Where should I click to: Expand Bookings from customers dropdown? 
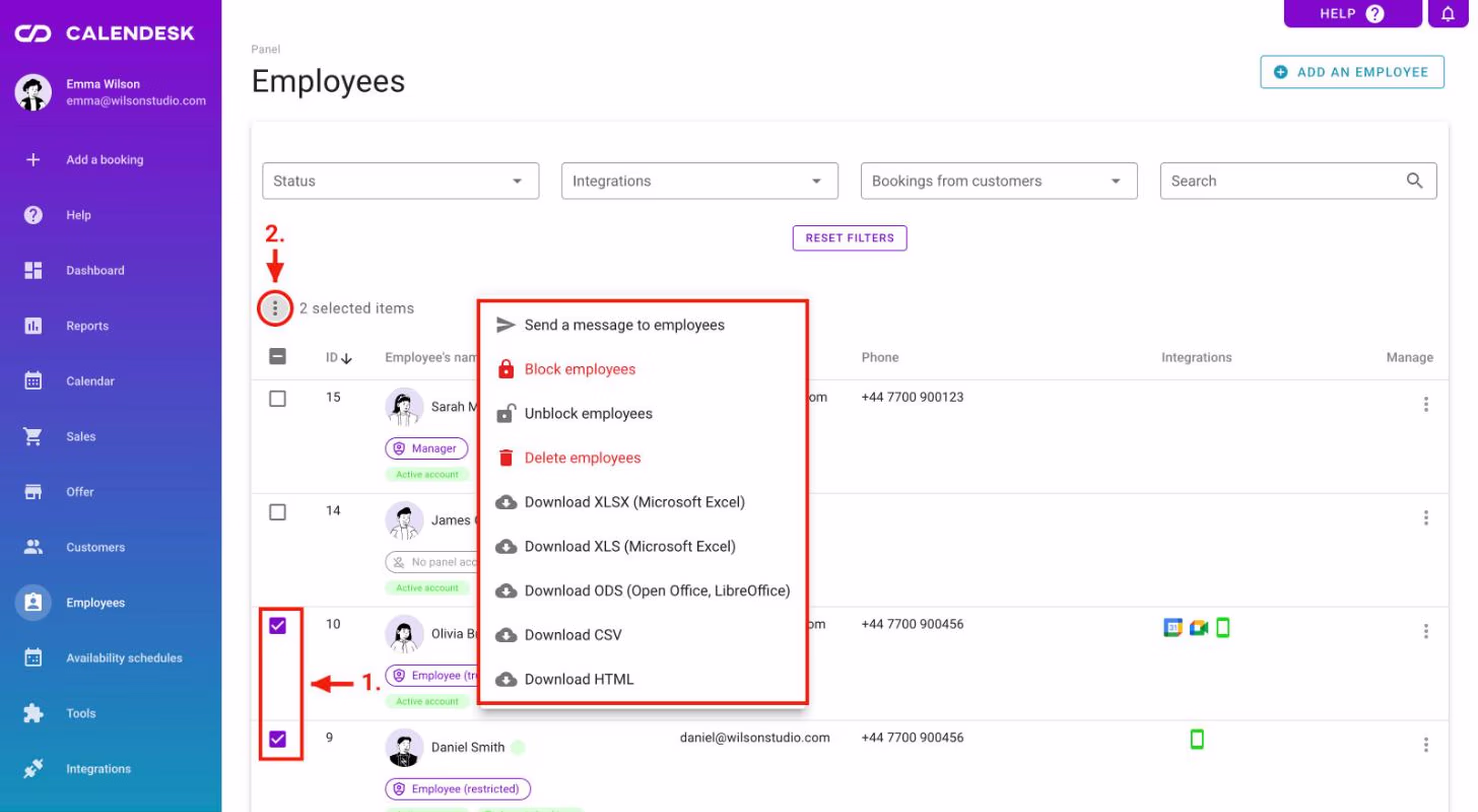(999, 181)
